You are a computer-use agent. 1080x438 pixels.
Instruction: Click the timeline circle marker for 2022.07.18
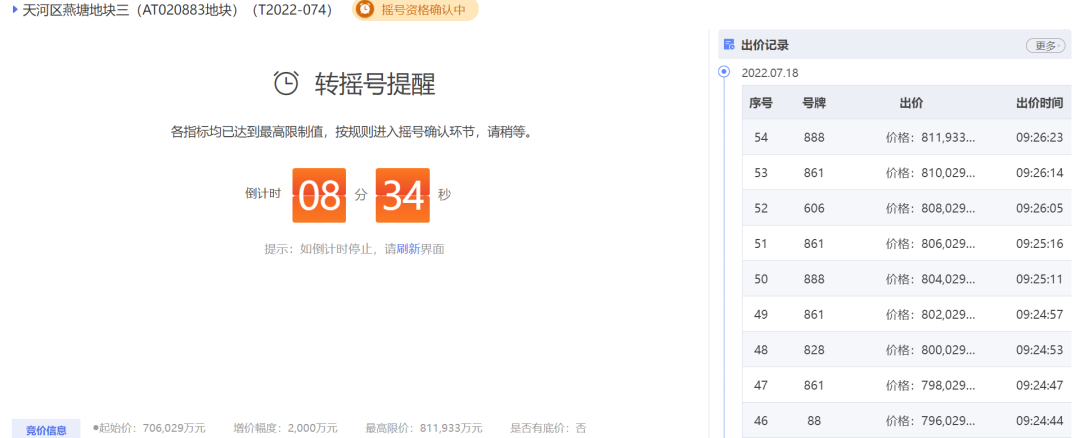pos(724,72)
